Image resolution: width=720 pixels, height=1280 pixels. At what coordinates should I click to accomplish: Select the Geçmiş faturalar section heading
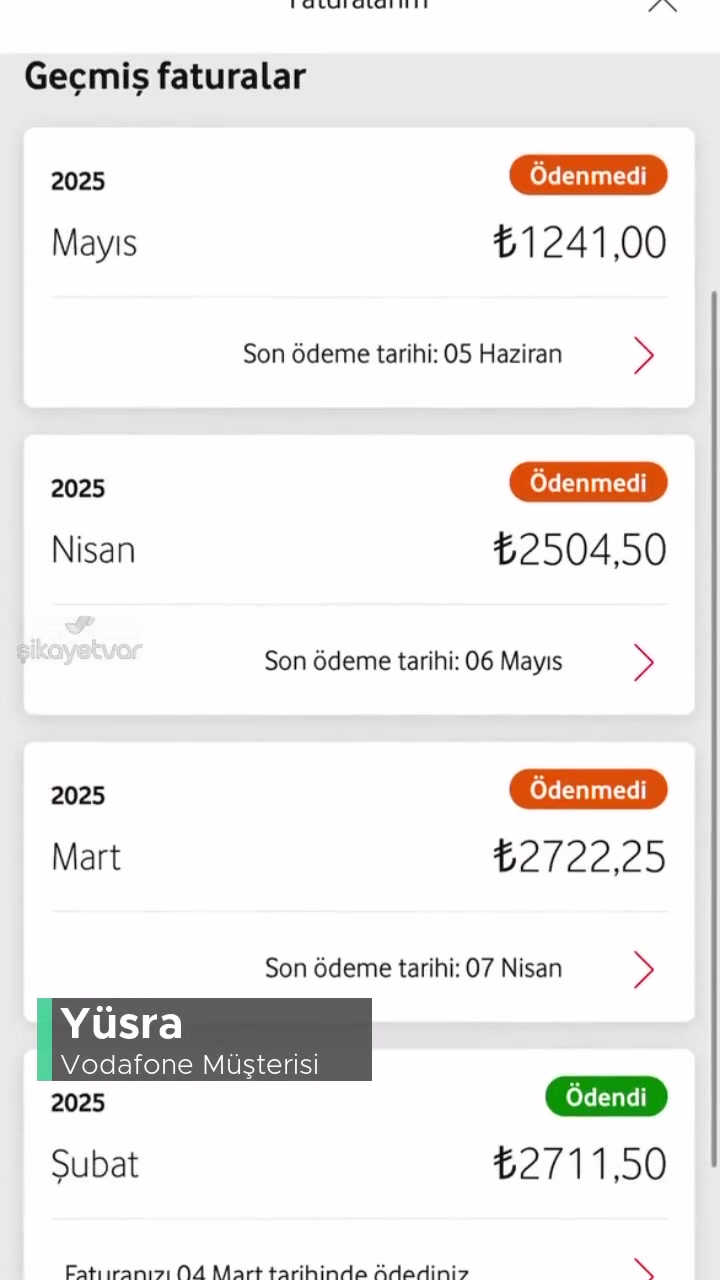165,76
